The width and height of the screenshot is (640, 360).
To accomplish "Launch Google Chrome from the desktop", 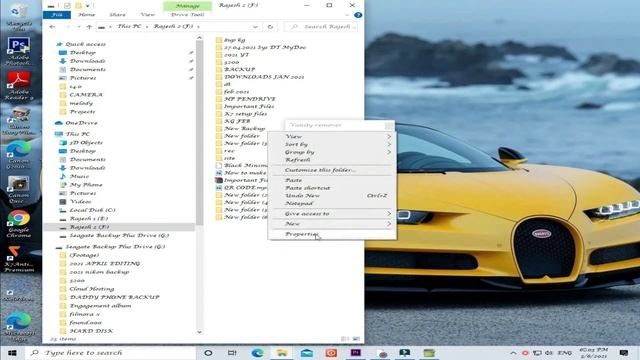I will tap(19, 224).
